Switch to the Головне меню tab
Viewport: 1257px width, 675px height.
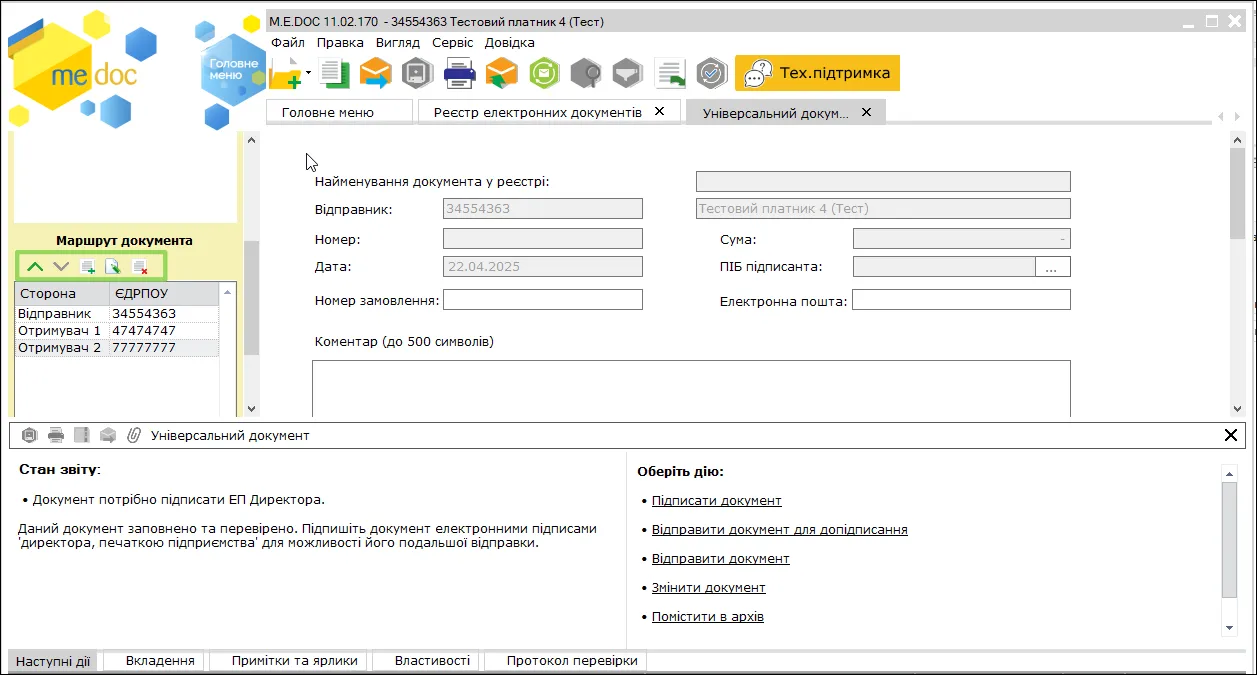[x=339, y=112]
